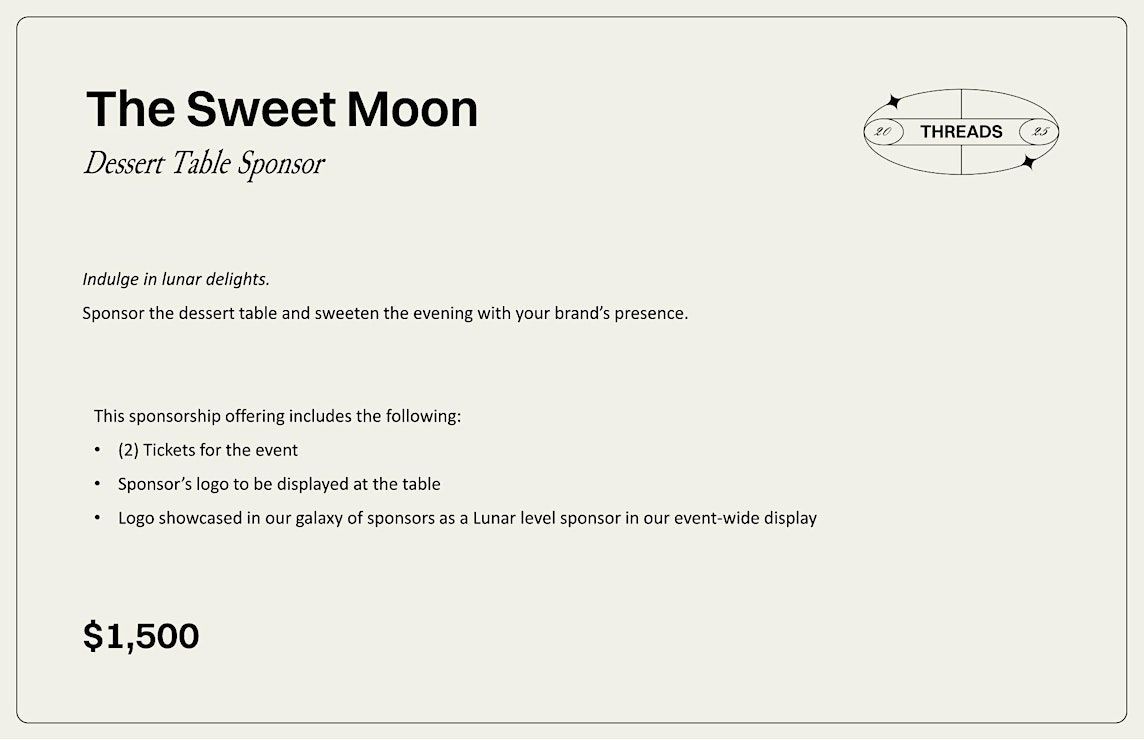The width and height of the screenshot is (1144, 740).
Task: Click the left '20' oval badge
Action: click(884, 132)
